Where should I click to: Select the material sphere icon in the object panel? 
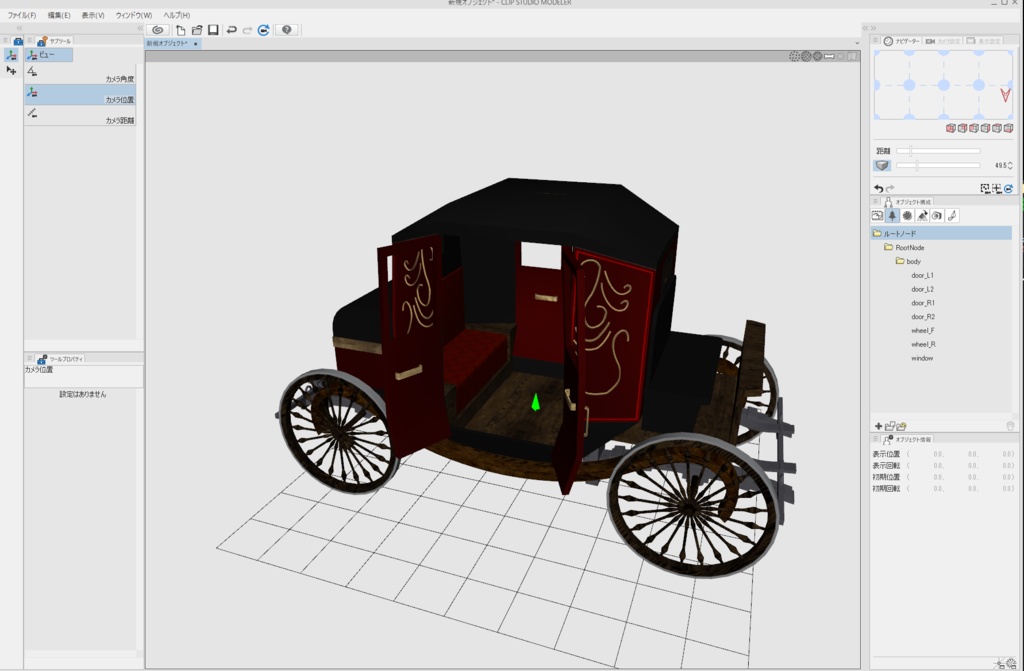pyautogui.click(x=908, y=215)
